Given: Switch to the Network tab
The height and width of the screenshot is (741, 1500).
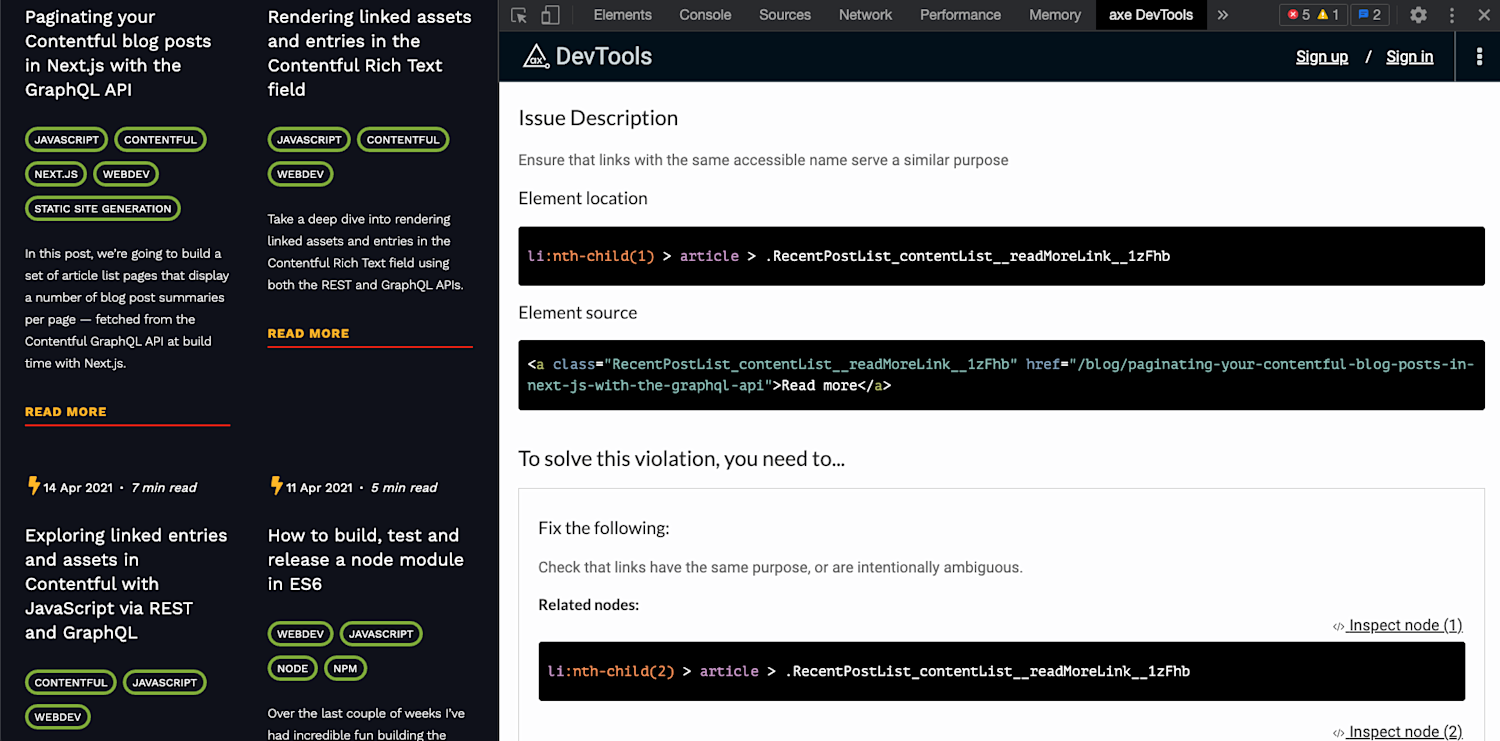Looking at the screenshot, I should click(864, 15).
